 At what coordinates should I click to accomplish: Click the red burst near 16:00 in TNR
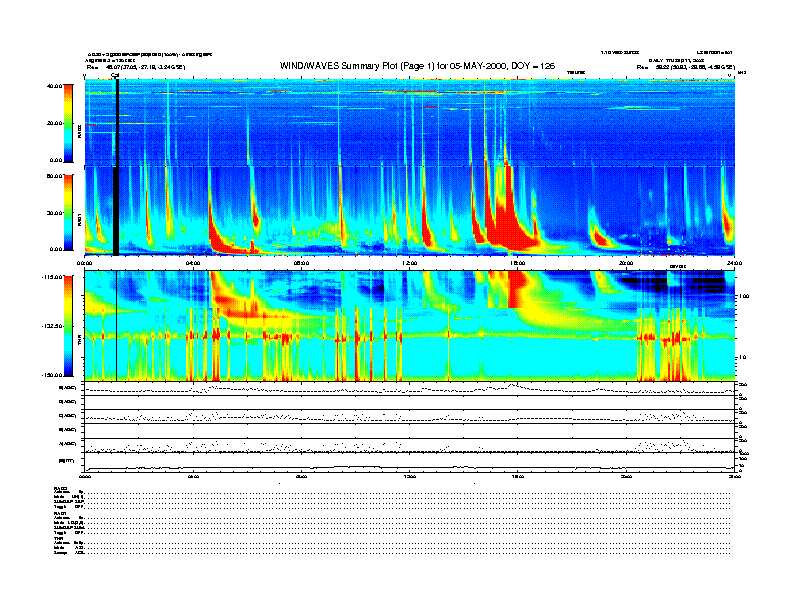click(x=520, y=290)
